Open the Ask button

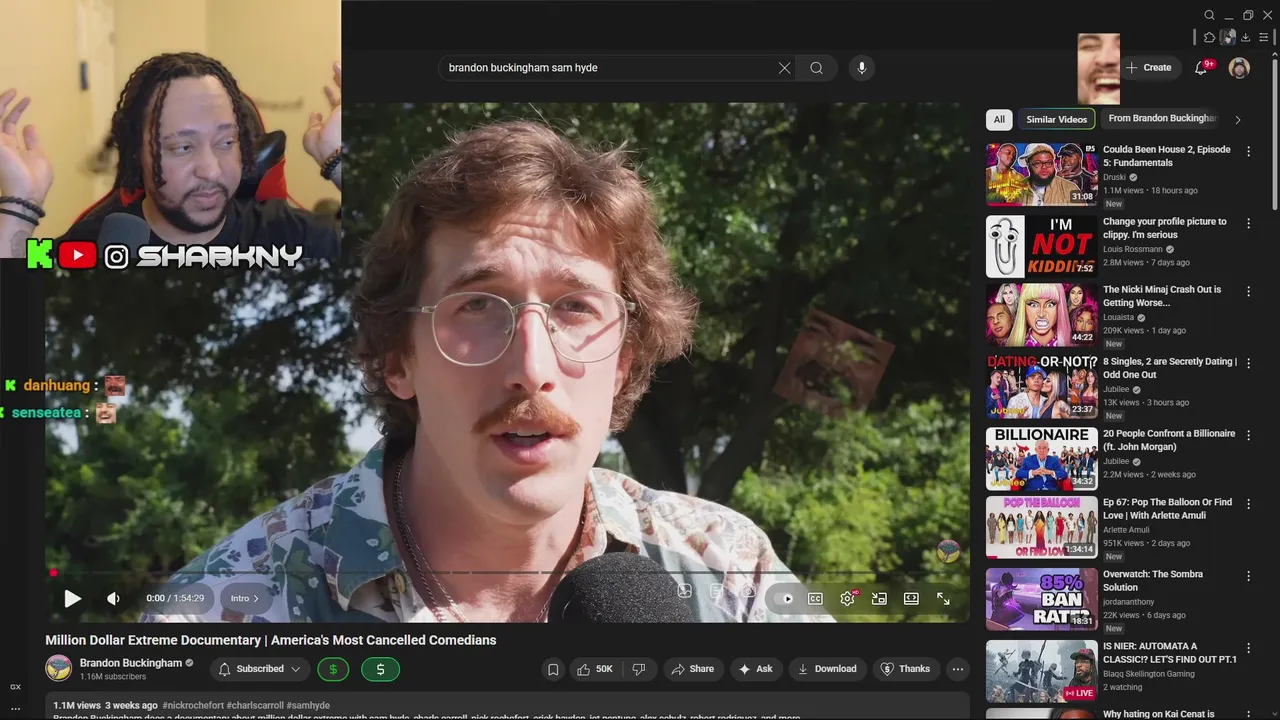point(755,669)
